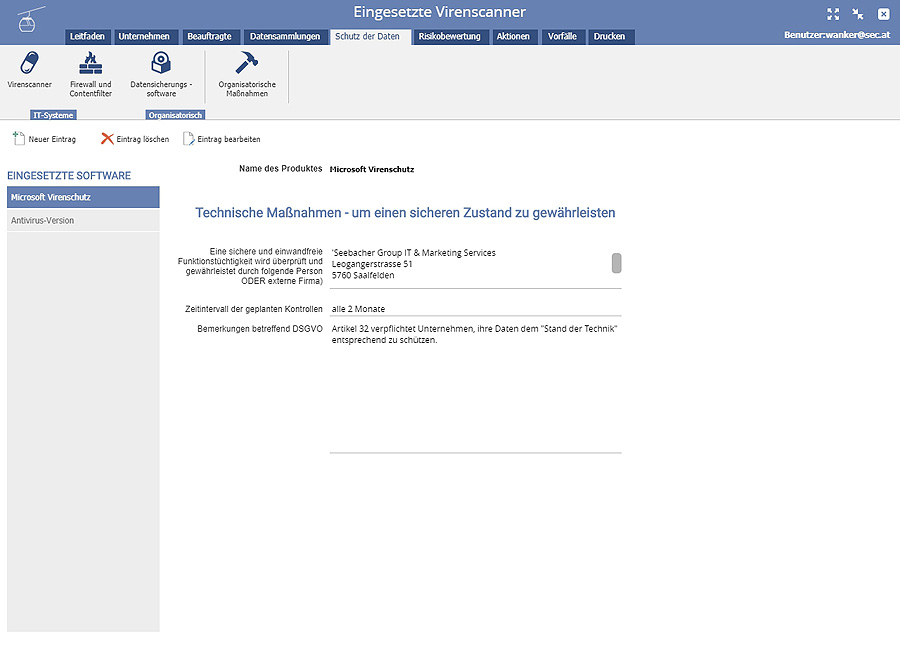
Task: Click the Zeitintervall der geplanten Kontrollen field
Action: (475, 309)
